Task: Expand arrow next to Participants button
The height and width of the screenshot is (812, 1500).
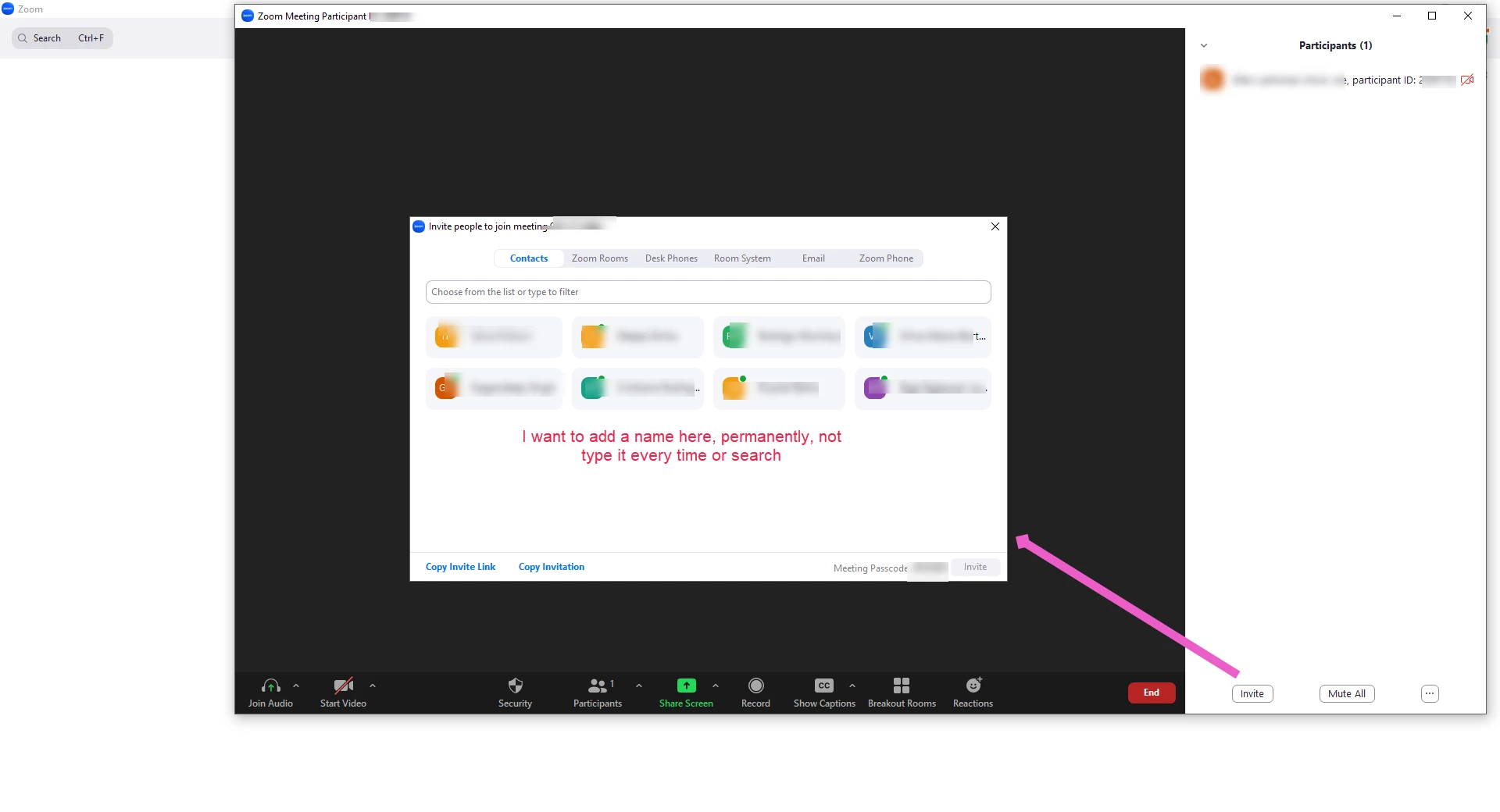Action: (639, 686)
